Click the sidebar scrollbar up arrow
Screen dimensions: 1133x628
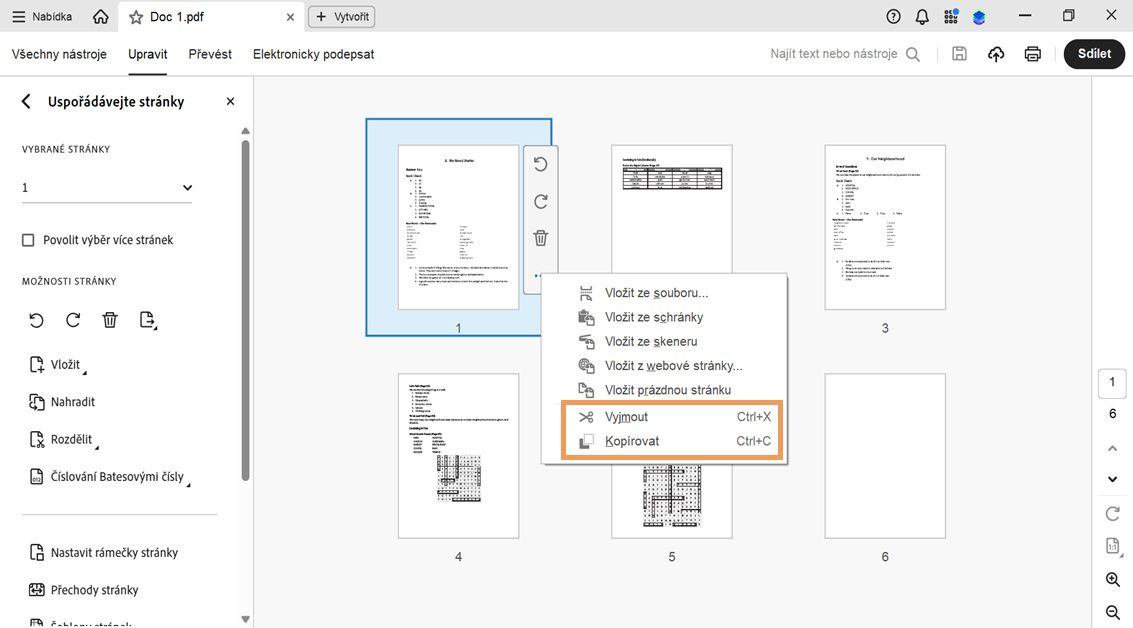point(246,131)
